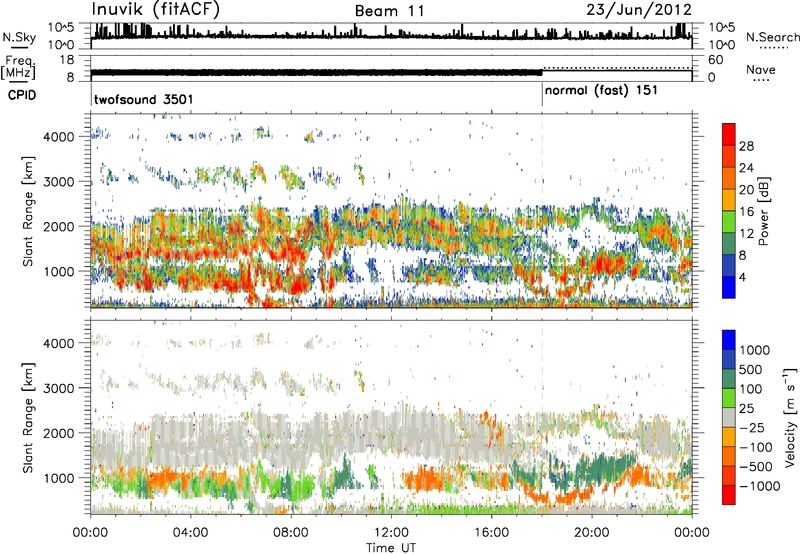This screenshot has height=554, width=800.
Task: Select the "N.Sky" legend label
Action: (x=19, y=37)
